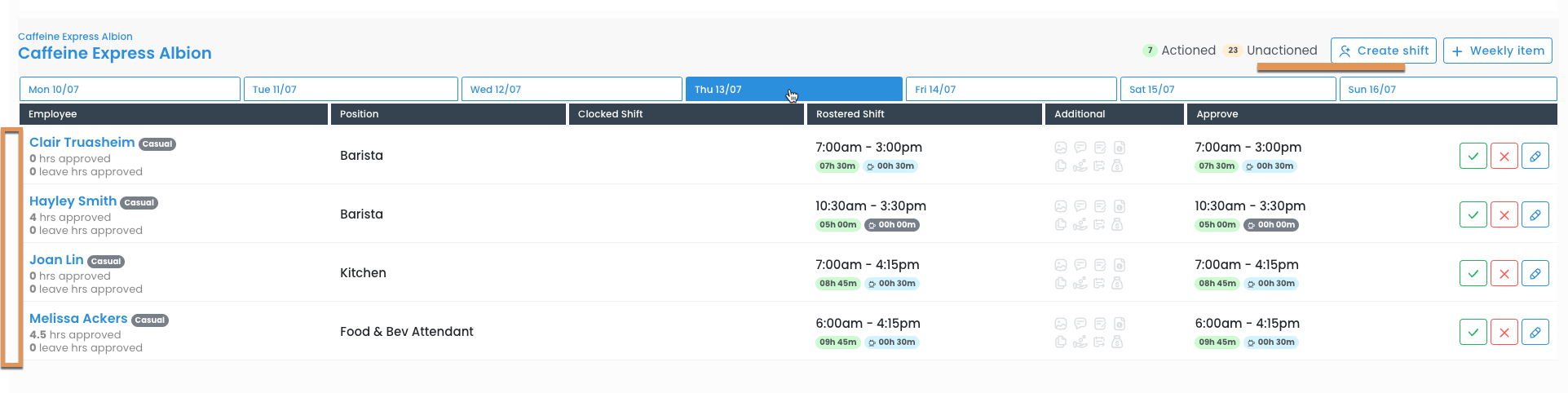Click the Create shift button
This screenshot has height=393, width=1568.
[1384, 51]
